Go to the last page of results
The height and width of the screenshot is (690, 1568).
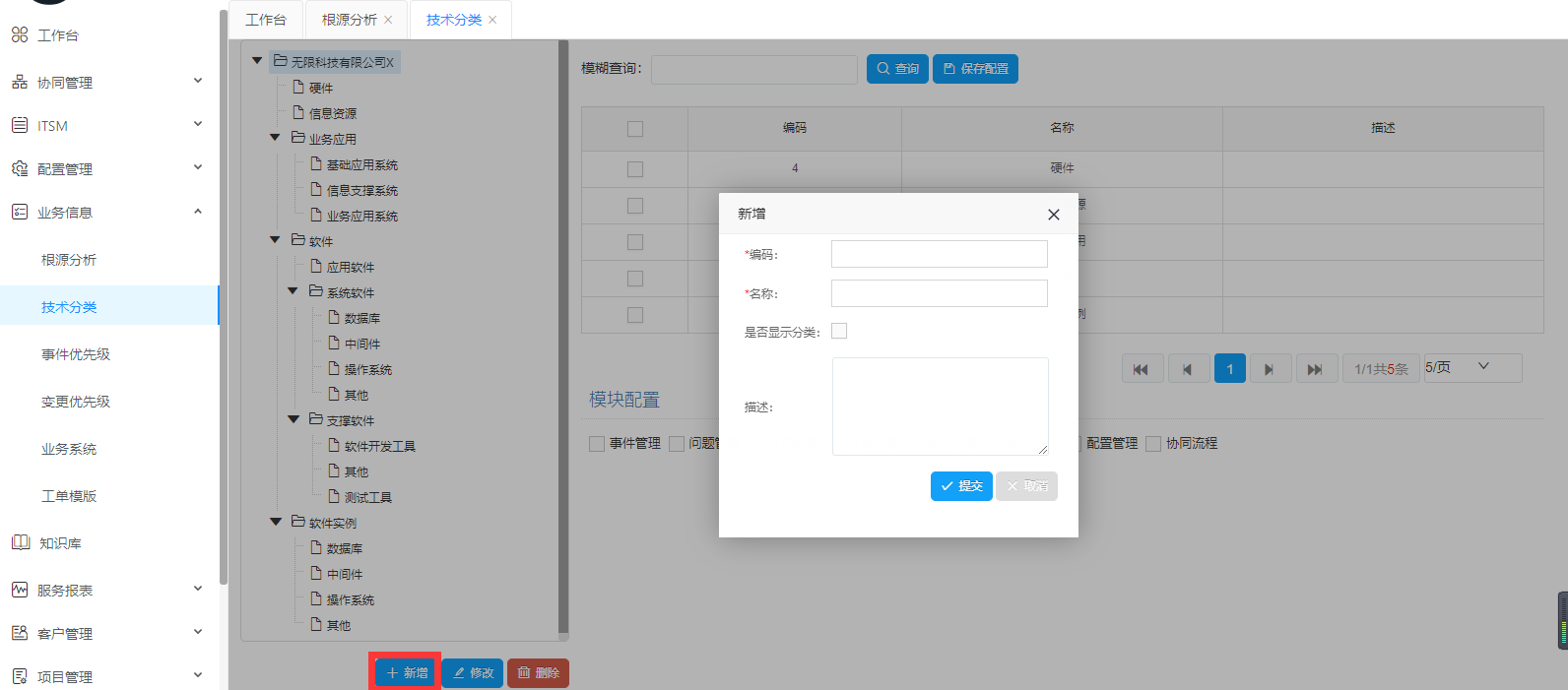[1315, 369]
